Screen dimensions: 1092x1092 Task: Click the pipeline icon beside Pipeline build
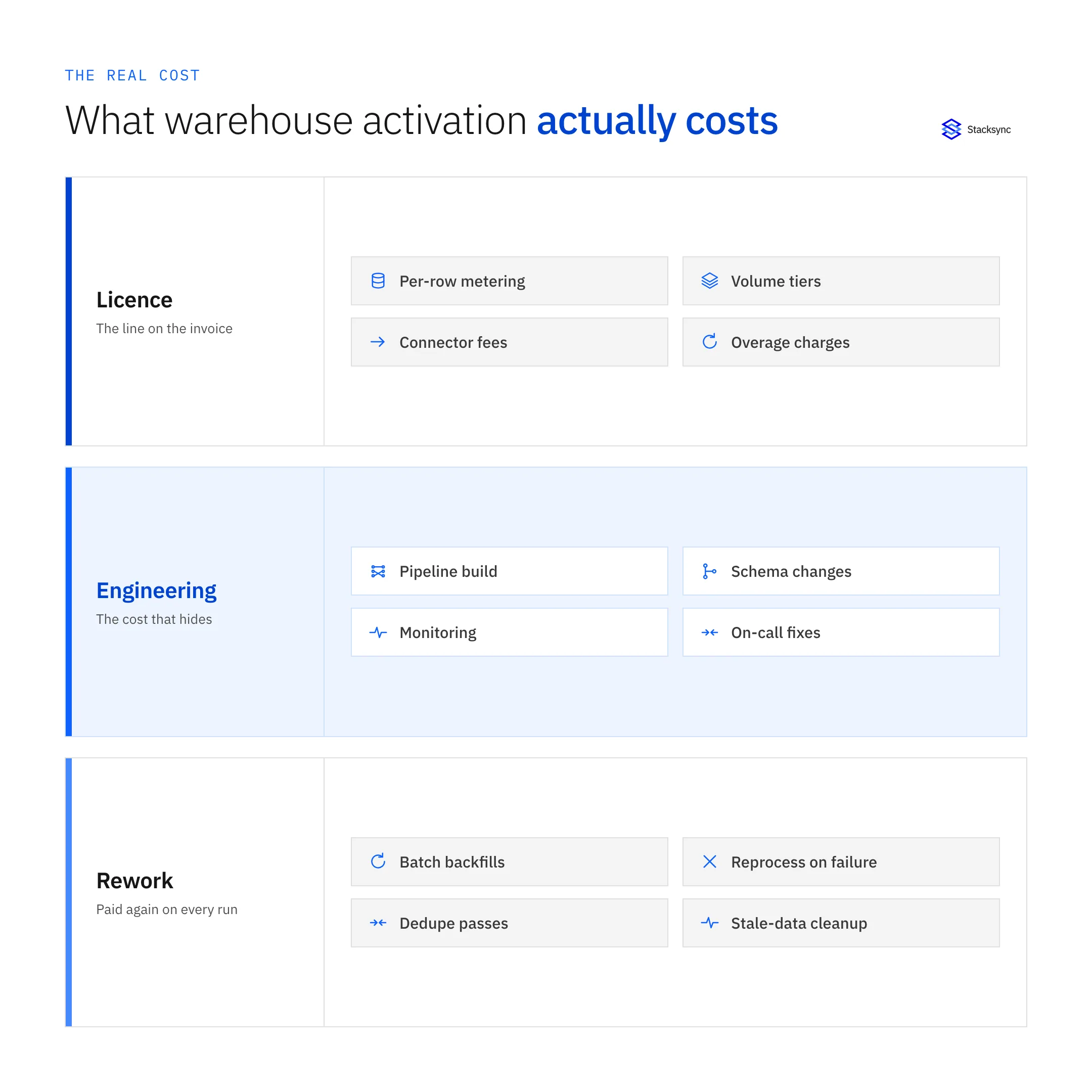pyautogui.click(x=378, y=571)
